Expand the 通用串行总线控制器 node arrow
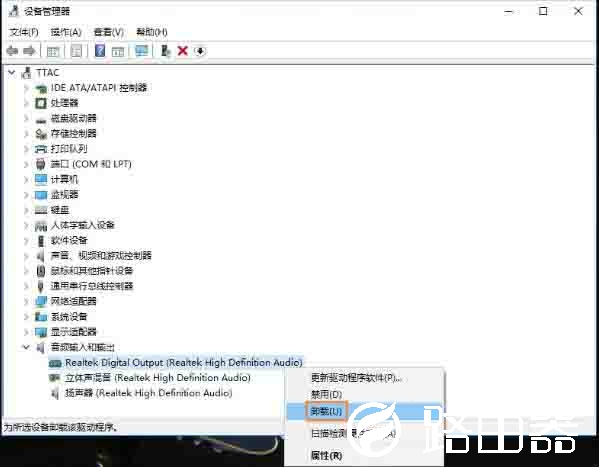 [x=26, y=286]
